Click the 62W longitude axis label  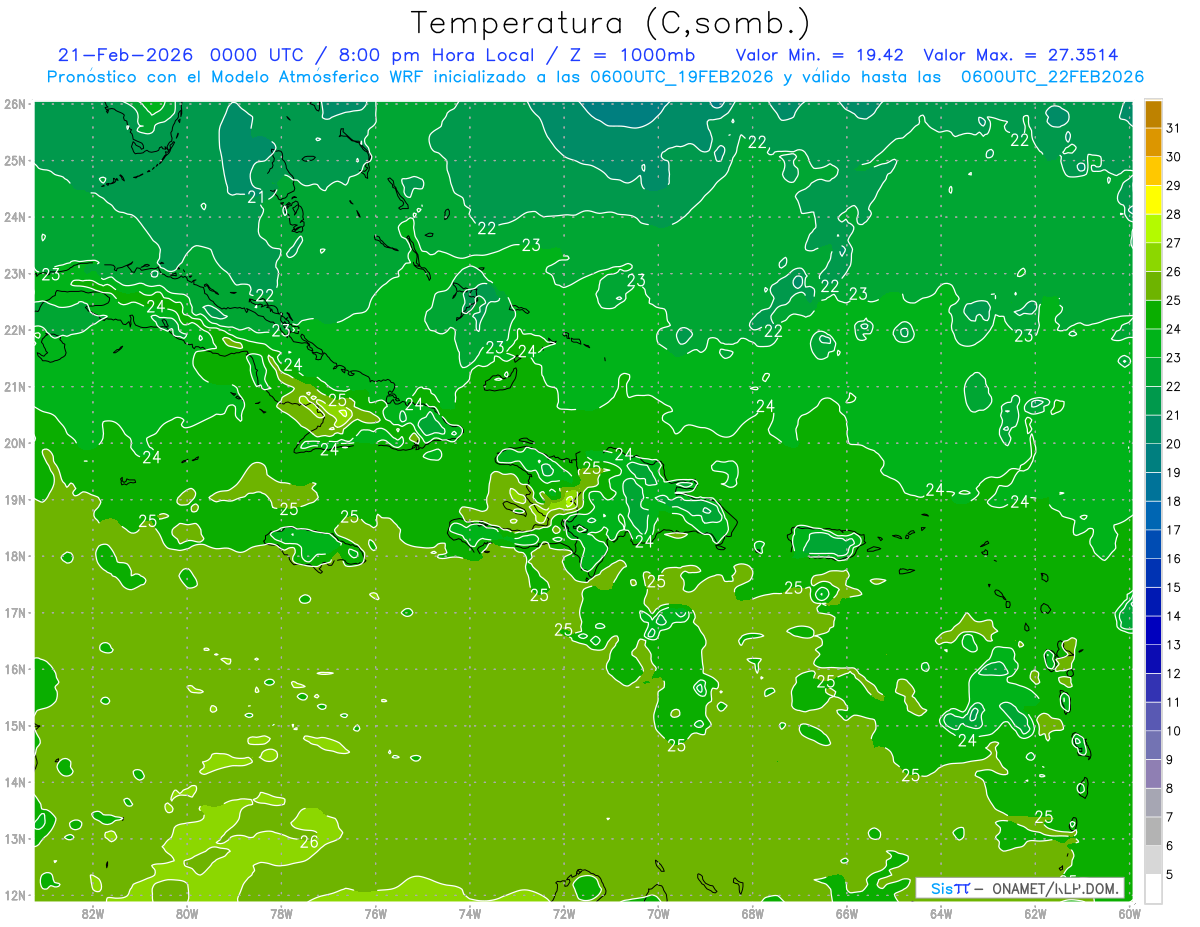click(1035, 912)
